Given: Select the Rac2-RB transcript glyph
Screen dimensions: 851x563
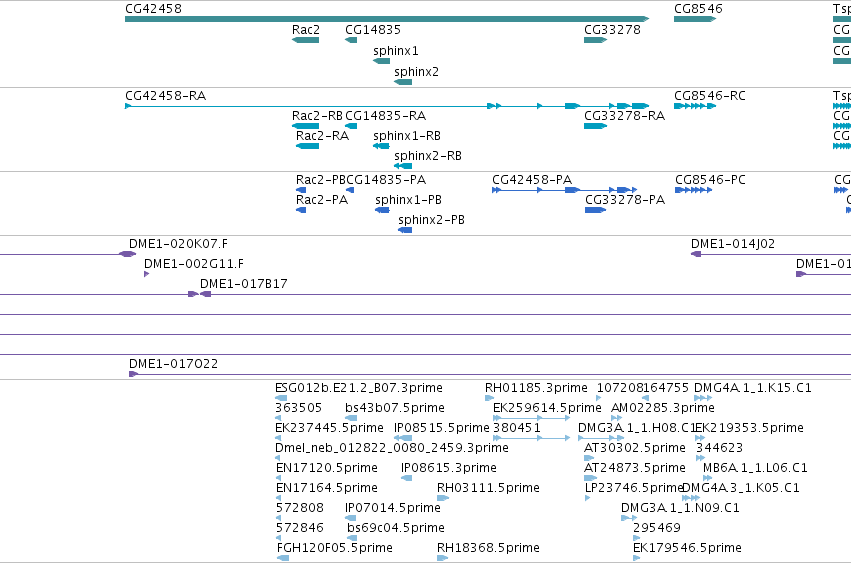Looking at the screenshot, I should (305, 126).
